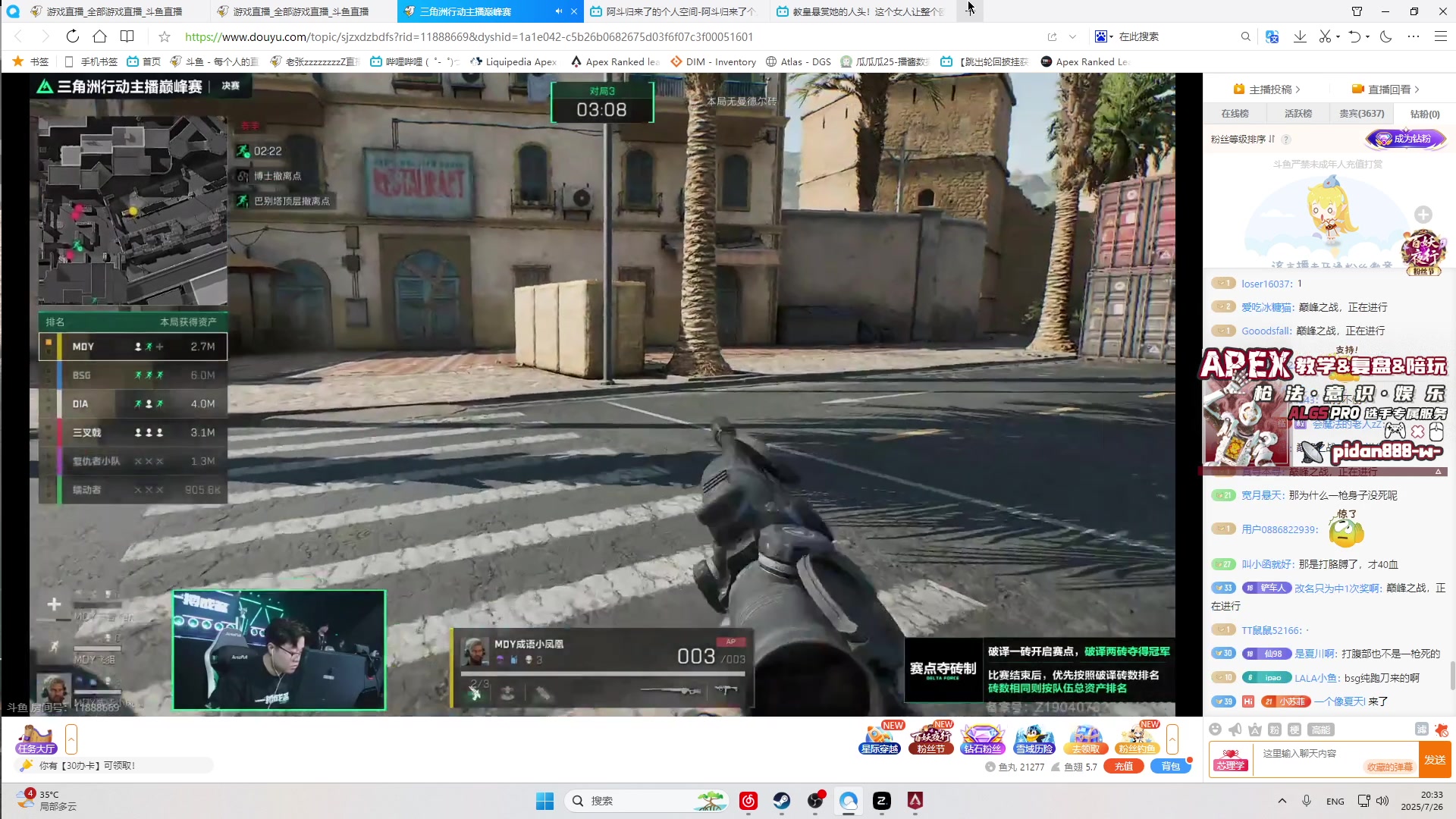Click the 粉丝等级排序 help question icon
The height and width of the screenshot is (819, 1456).
[x=1285, y=140]
